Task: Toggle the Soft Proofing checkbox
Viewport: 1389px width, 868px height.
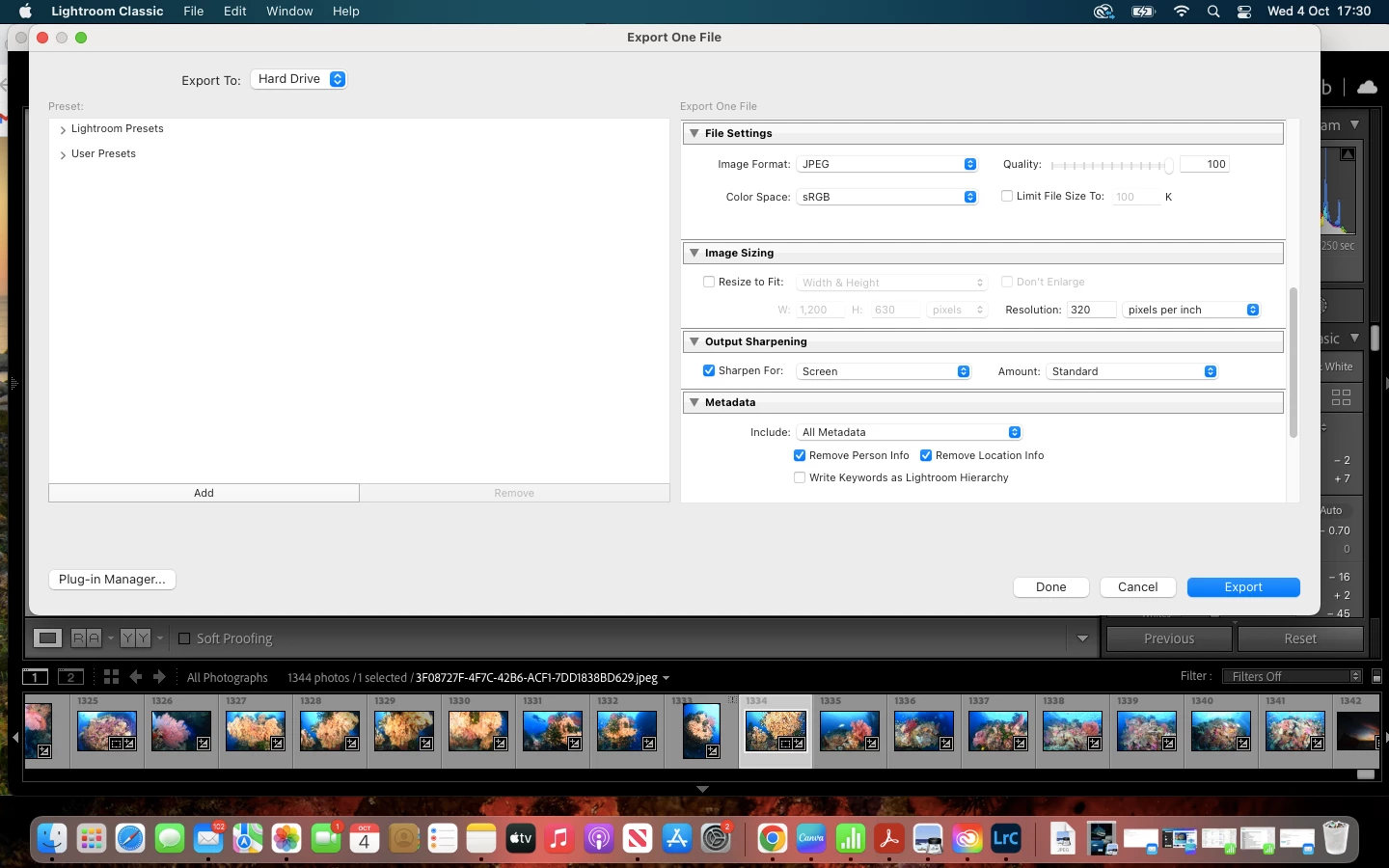Action: tap(184, 638)
